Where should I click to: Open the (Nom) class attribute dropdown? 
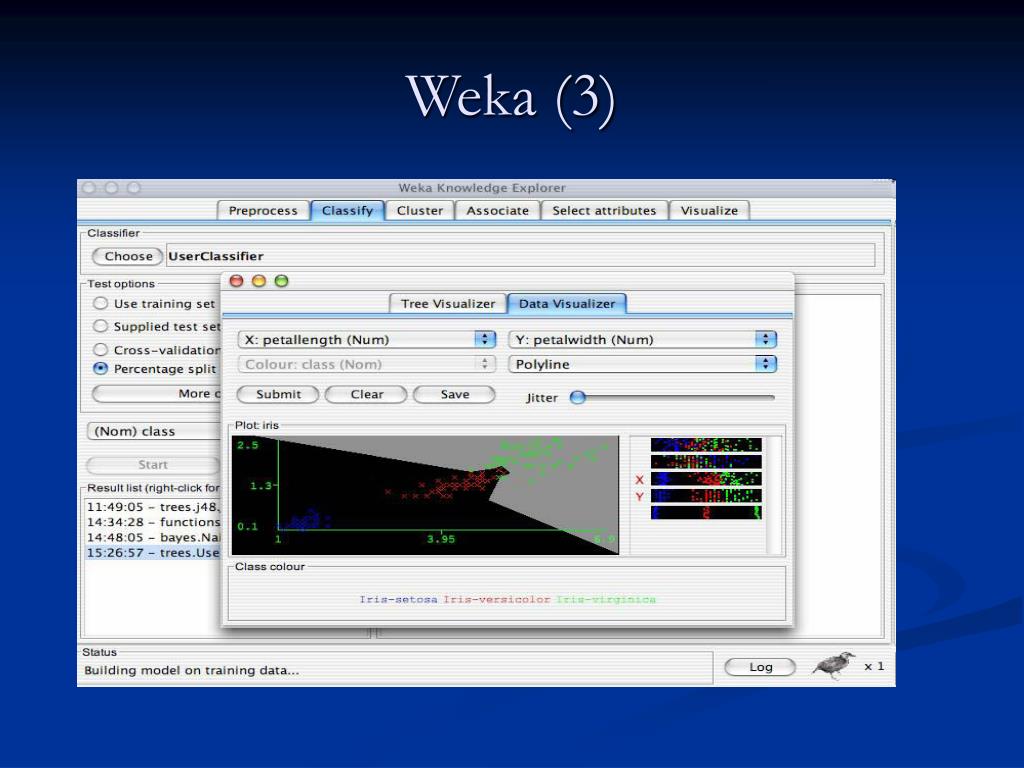(154, 431)
